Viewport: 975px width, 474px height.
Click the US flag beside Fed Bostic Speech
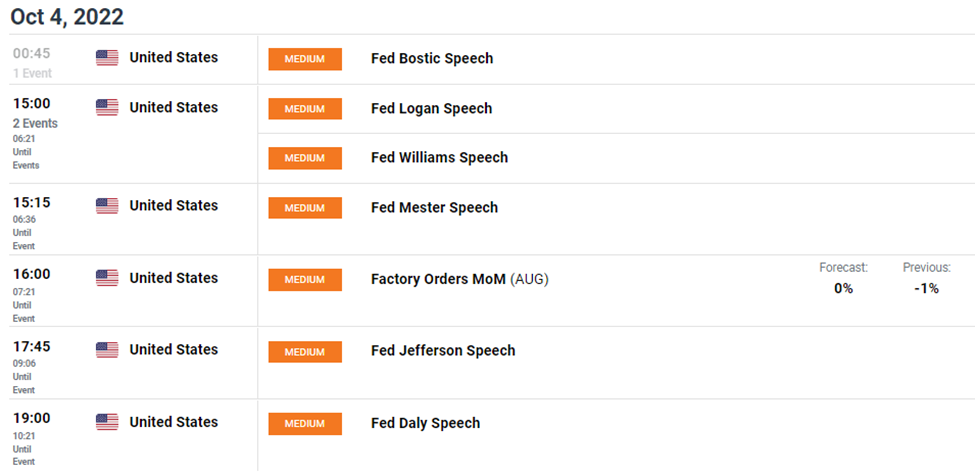[107, 58]
